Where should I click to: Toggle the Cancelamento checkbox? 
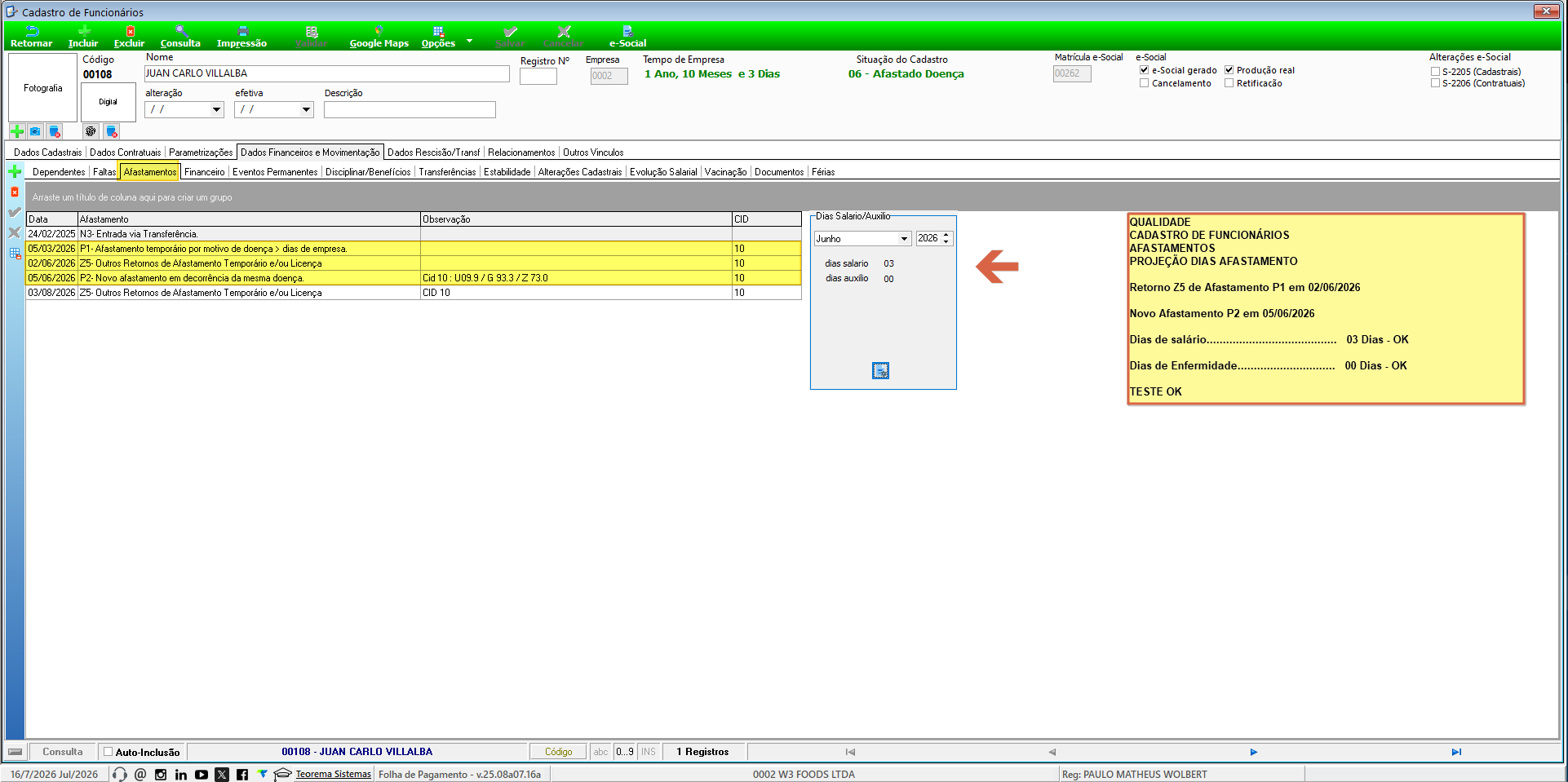[1145, 83]
